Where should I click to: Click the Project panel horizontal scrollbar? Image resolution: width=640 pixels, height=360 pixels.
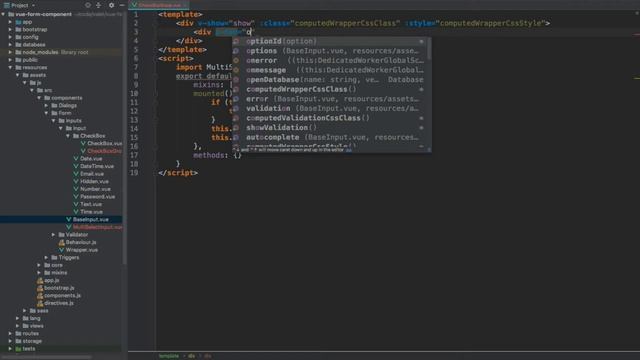[x=47, y=357]
